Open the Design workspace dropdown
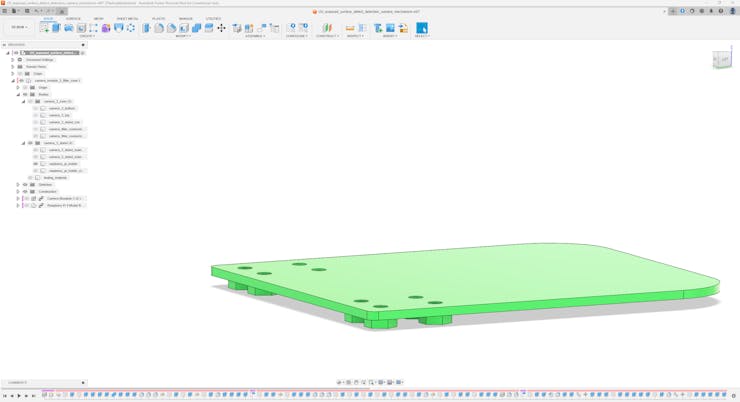Screen dimensions: 740x402 19,28
